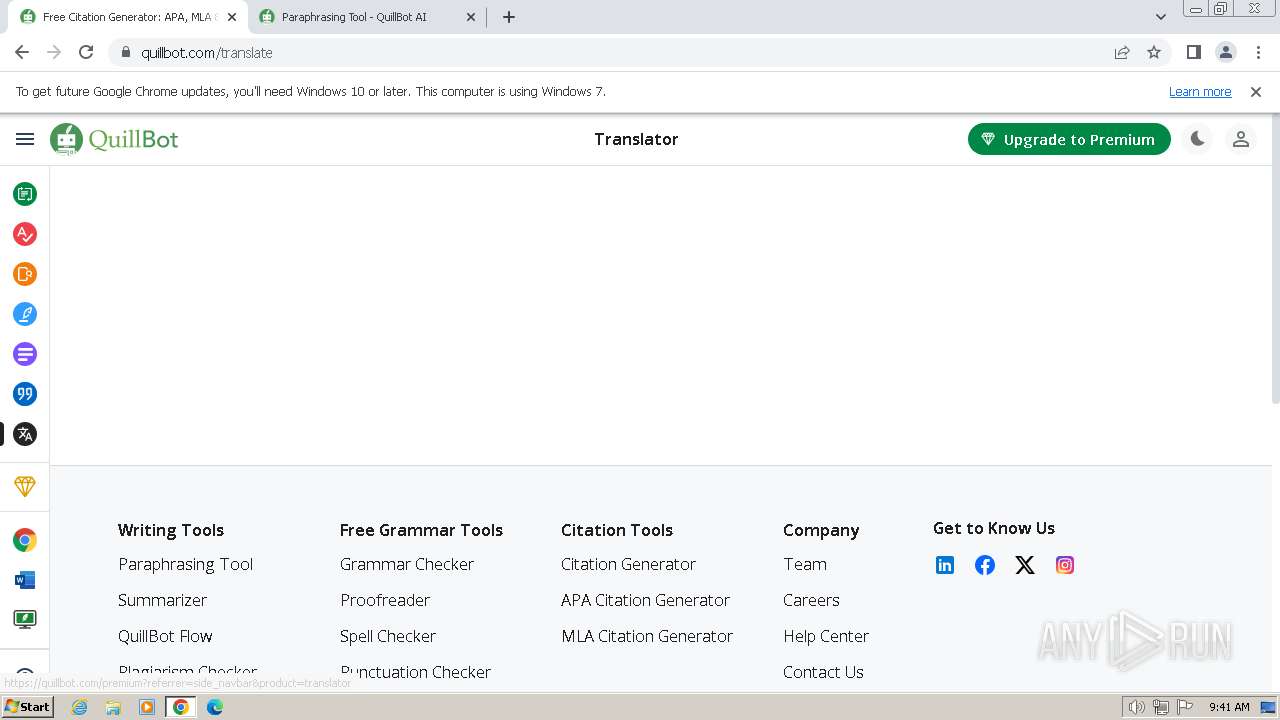Open QuillBot Flow footer link
The image size is (1280, 720).
coord(165,636)
